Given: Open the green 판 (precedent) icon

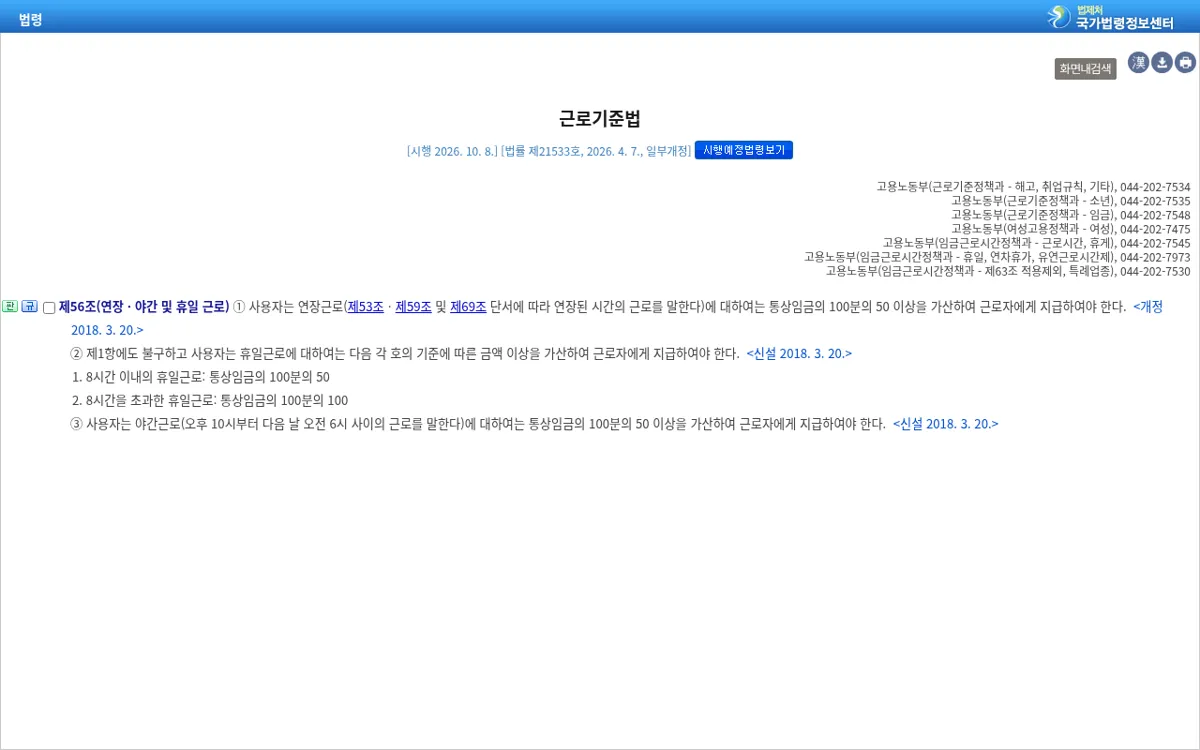Looking at the screenshot, I should click(10, 307).
